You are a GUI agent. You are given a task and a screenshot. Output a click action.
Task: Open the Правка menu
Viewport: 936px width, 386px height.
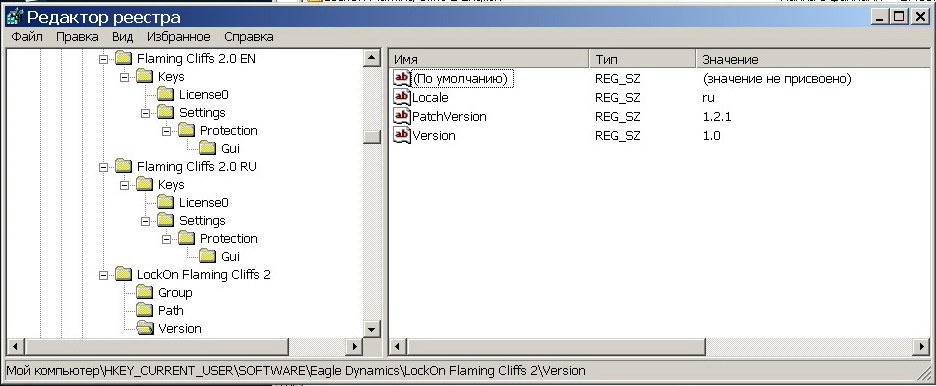click(x=77, y=37)
